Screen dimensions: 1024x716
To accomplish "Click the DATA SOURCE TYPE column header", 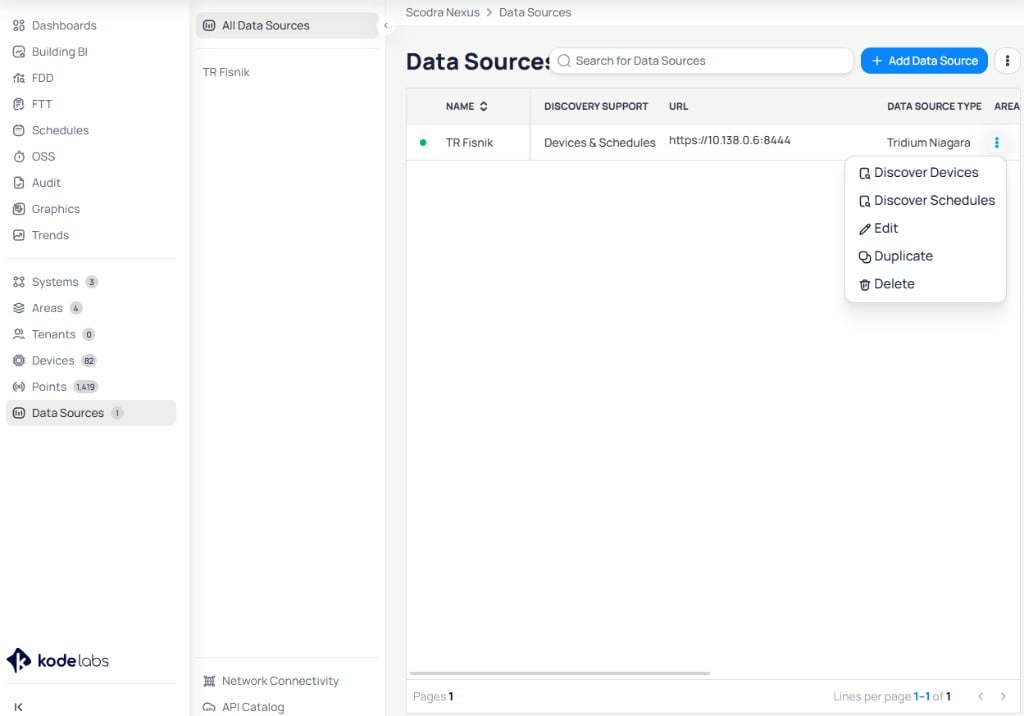I will [934, 106].
